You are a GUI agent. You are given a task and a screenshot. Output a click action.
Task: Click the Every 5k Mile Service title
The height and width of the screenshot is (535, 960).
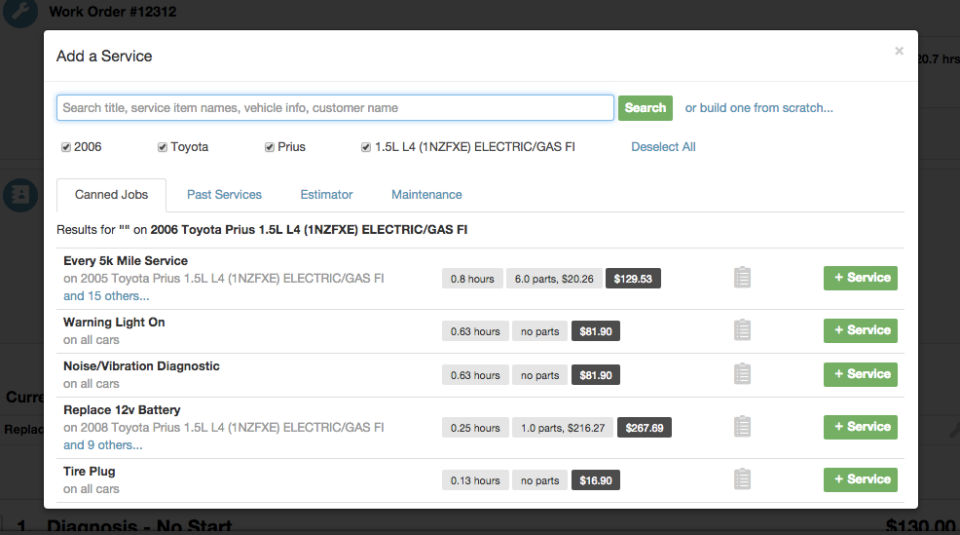(126, 261)
